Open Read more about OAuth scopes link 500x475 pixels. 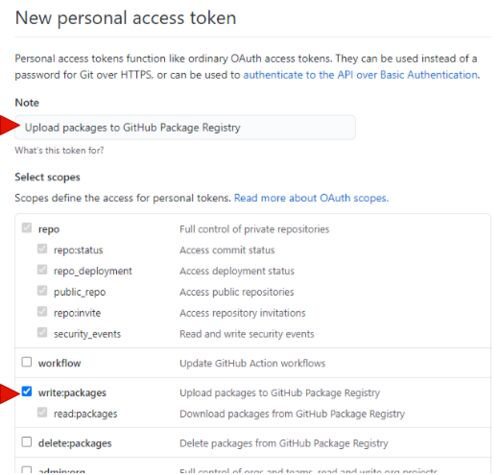tap(311, 198)
